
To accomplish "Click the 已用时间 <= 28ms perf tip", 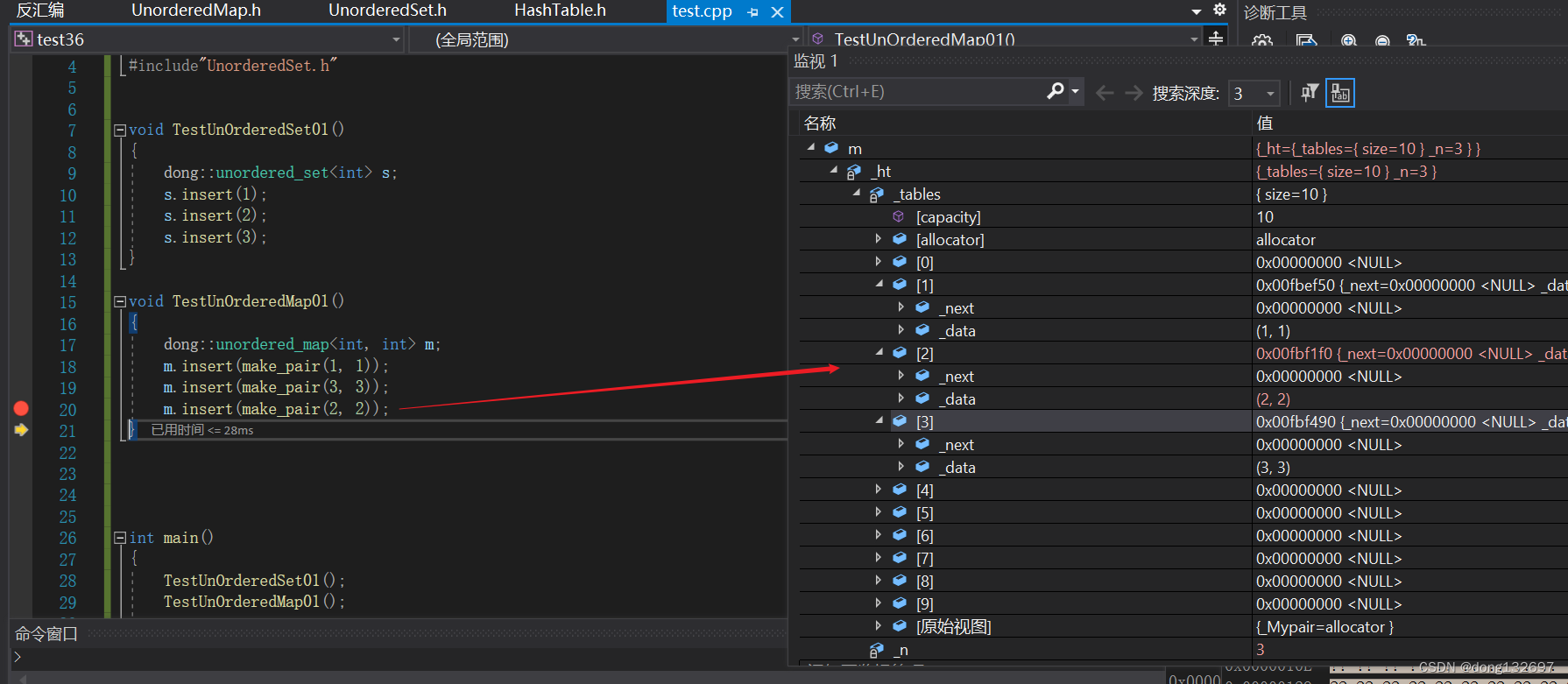I will click(x=202, y=430).
